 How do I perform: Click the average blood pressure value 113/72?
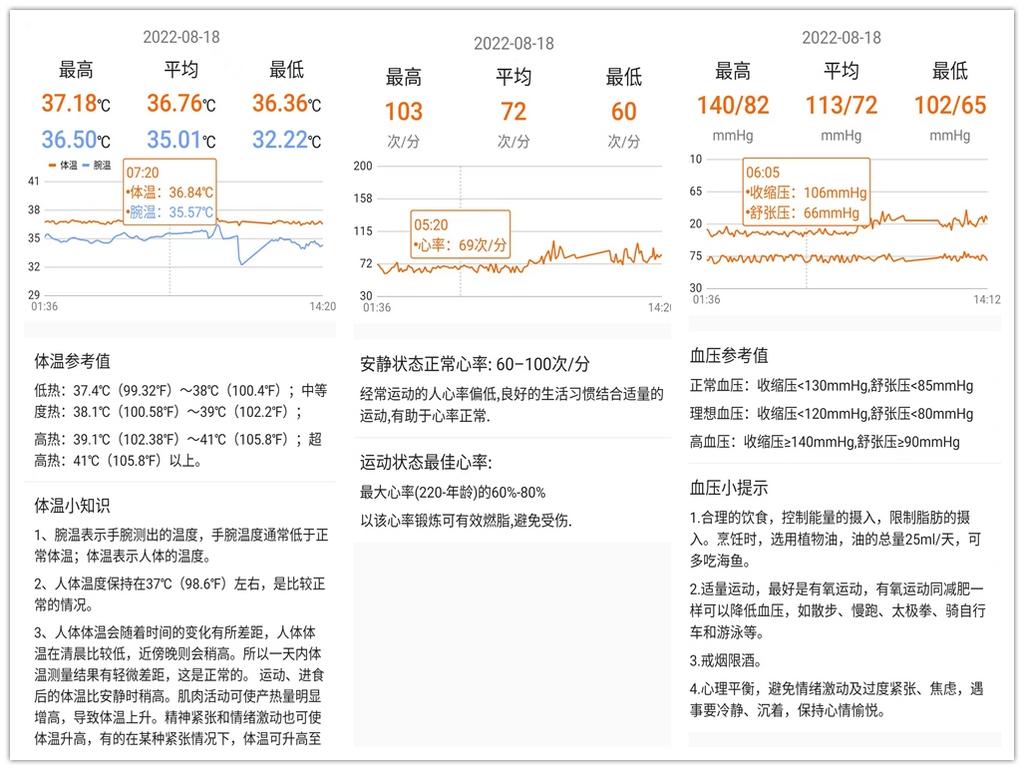(845, 105)
